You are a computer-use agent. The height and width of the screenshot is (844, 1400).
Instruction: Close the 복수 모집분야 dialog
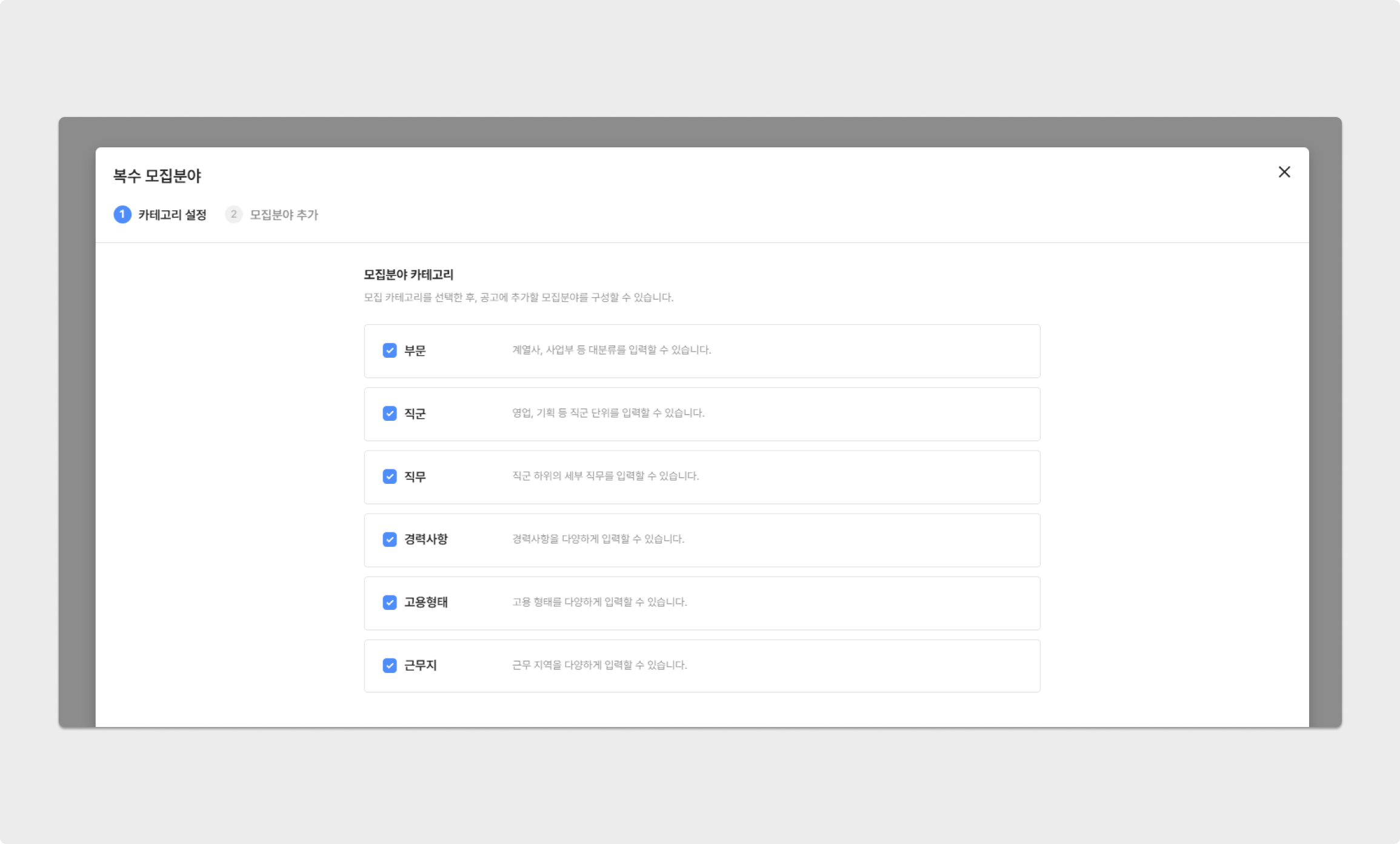coord(1284,172)
